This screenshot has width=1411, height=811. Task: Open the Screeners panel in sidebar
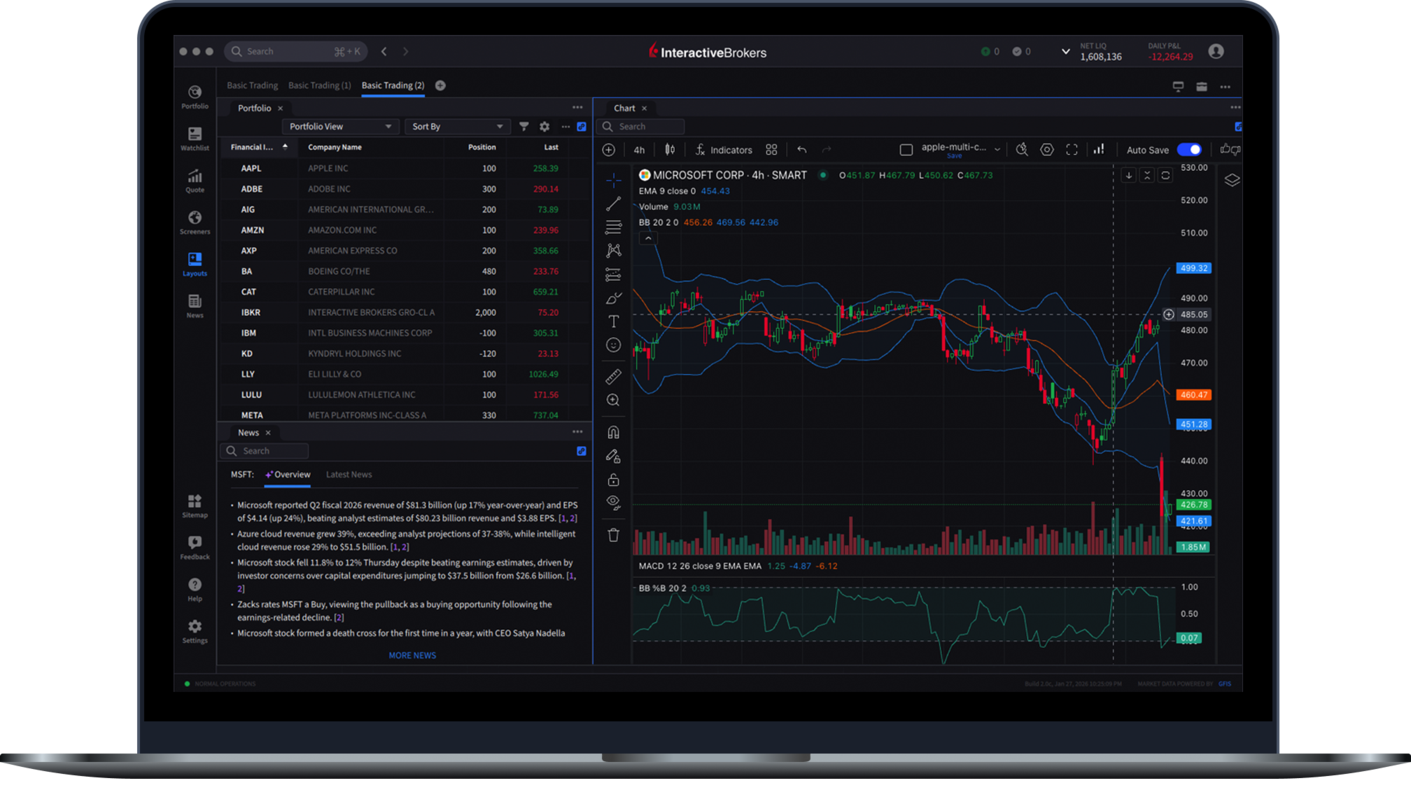194,220
